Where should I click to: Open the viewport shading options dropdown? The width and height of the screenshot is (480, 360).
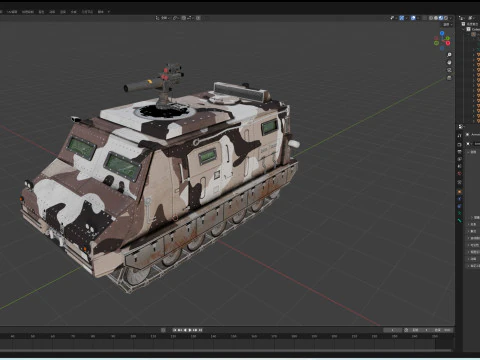click(451, 18)
